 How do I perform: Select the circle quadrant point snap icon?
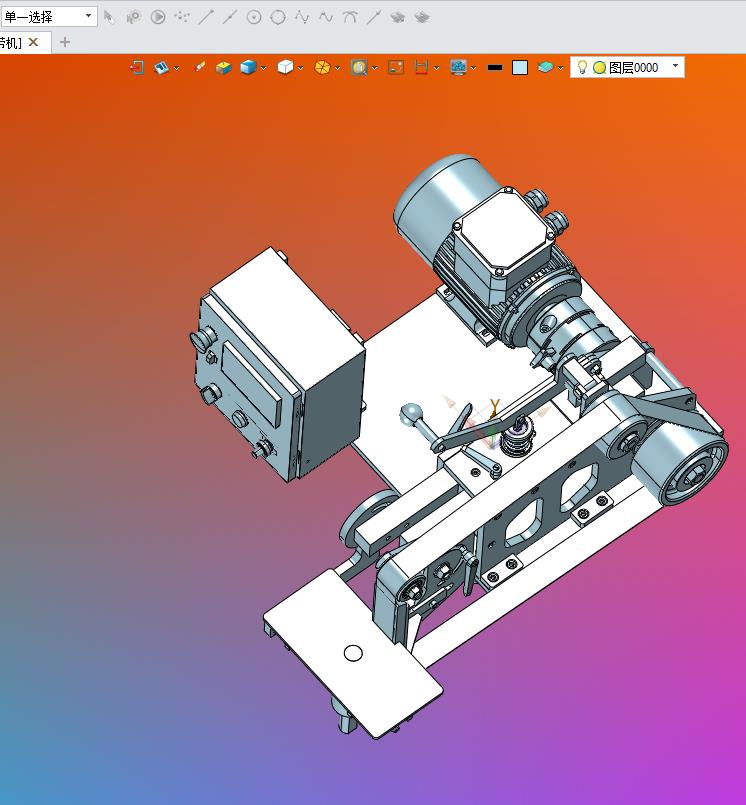click(278, 17)
